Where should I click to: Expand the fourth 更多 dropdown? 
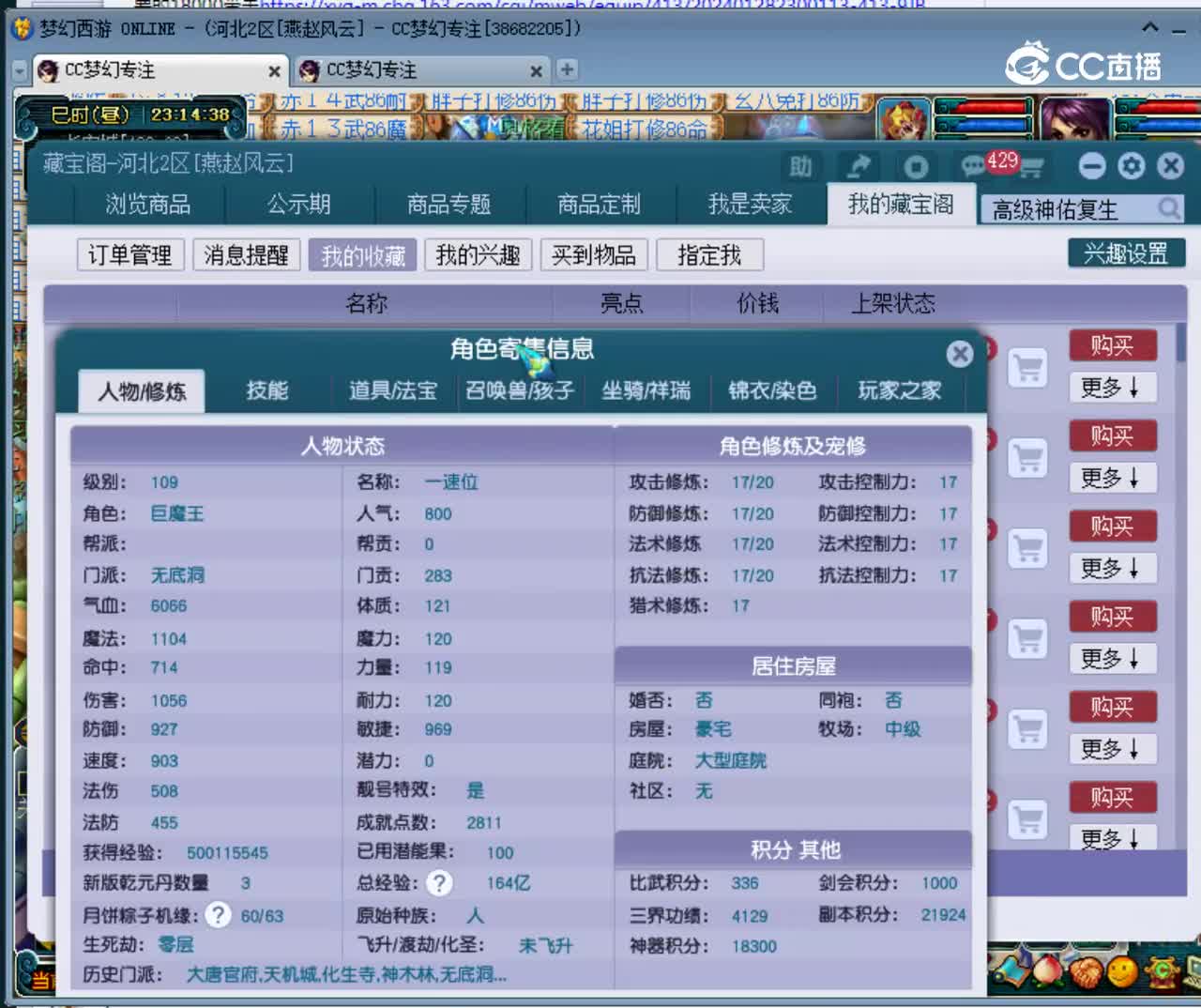tap(1111, 658)
